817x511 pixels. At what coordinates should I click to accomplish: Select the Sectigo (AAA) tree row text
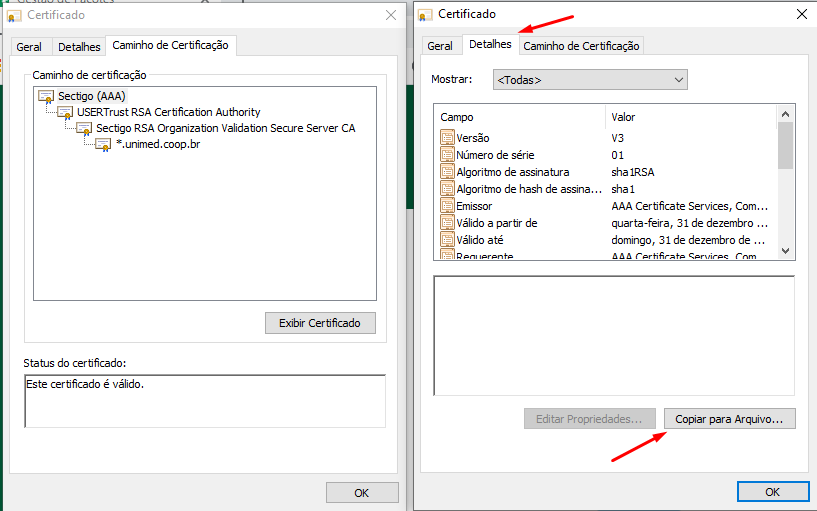pos(92,96)
